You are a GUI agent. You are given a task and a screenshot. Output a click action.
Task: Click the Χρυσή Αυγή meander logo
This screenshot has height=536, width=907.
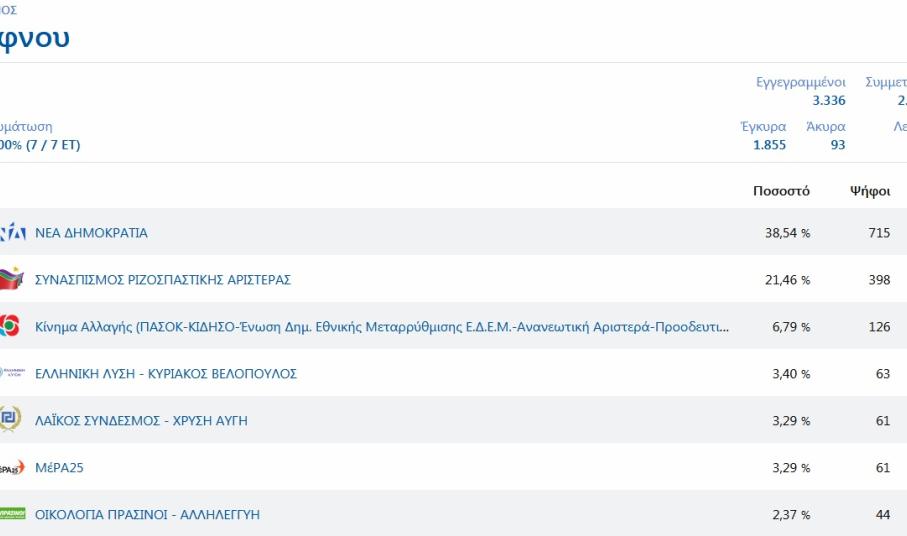10,421
